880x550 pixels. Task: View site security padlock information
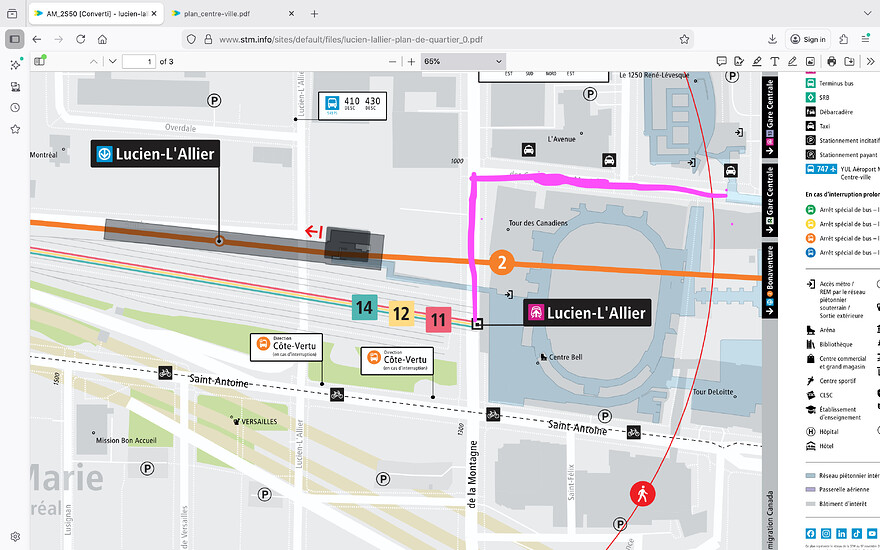coord(208,39)
